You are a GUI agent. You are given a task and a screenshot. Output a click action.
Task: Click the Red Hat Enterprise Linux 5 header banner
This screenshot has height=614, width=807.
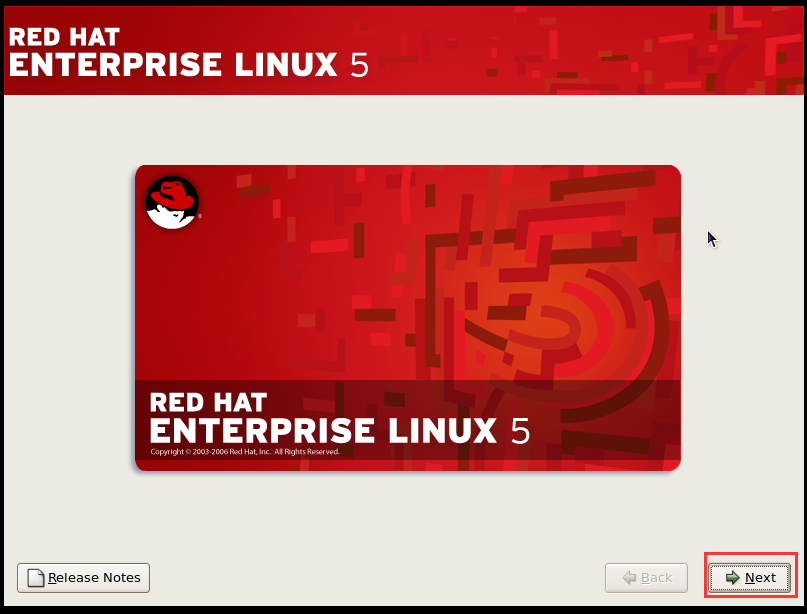(x=404, y=50)
